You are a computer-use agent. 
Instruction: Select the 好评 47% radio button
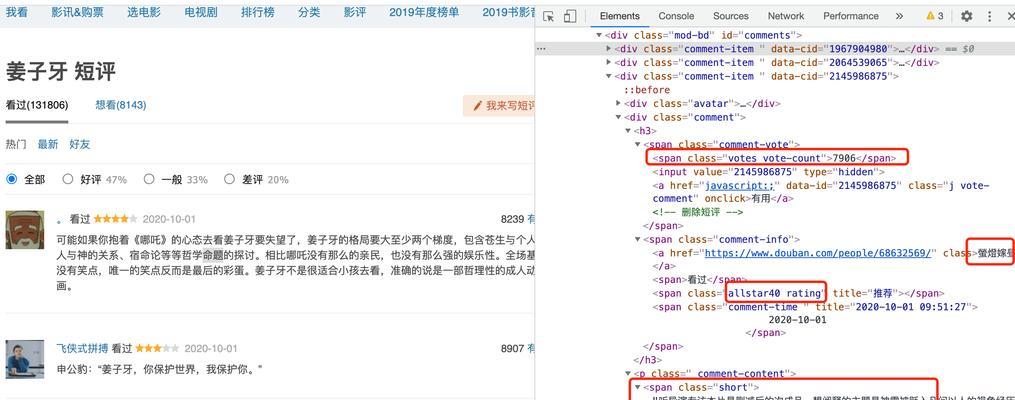click(67, 179)
